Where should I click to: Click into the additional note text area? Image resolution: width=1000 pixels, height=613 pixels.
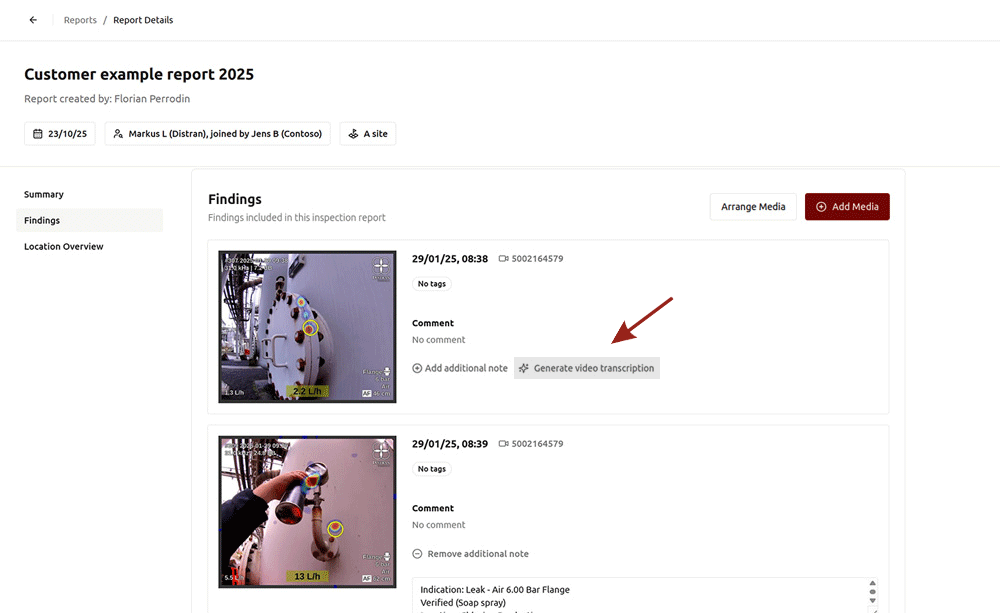point(640,595)
